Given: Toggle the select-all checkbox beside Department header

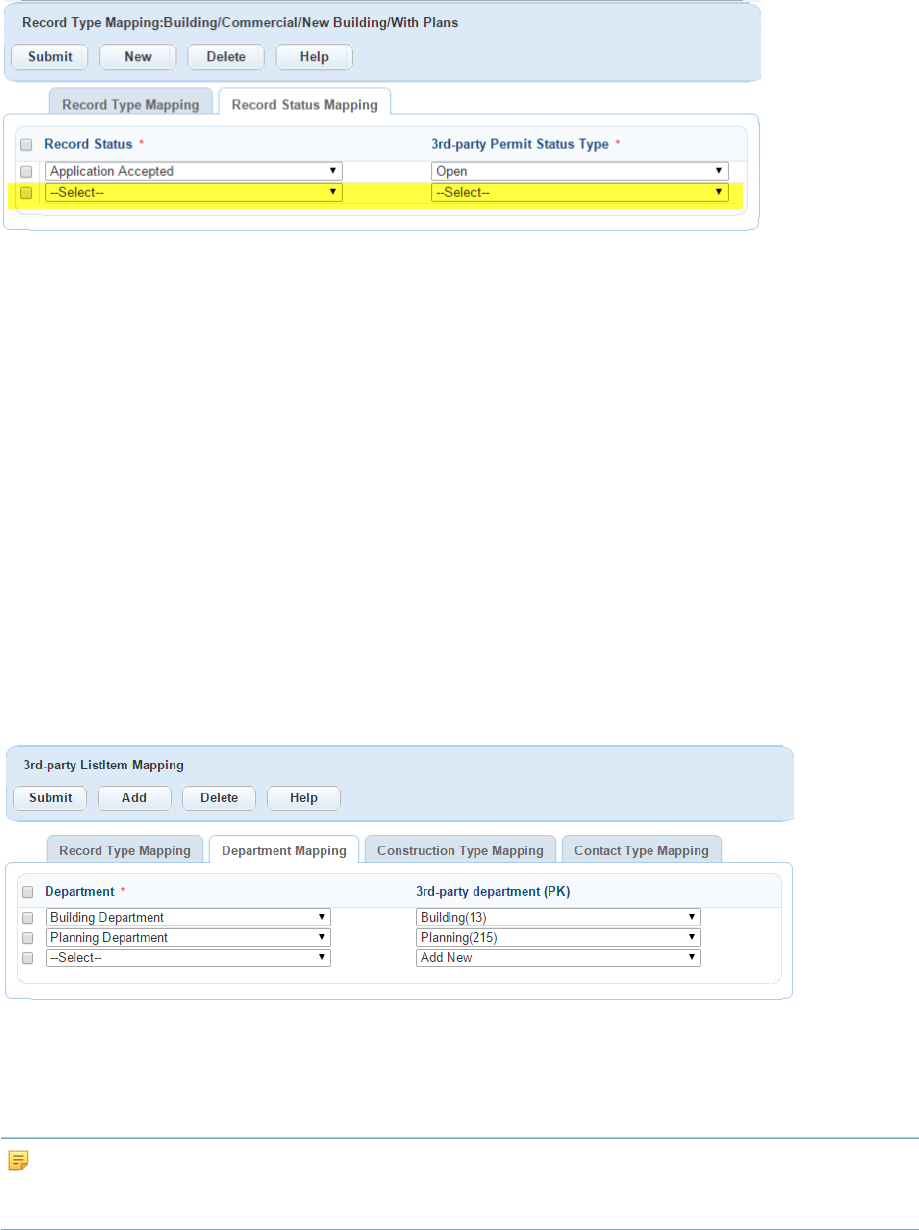Looking at the screenshot, I should pyautogui.click(x=28, y=892).
